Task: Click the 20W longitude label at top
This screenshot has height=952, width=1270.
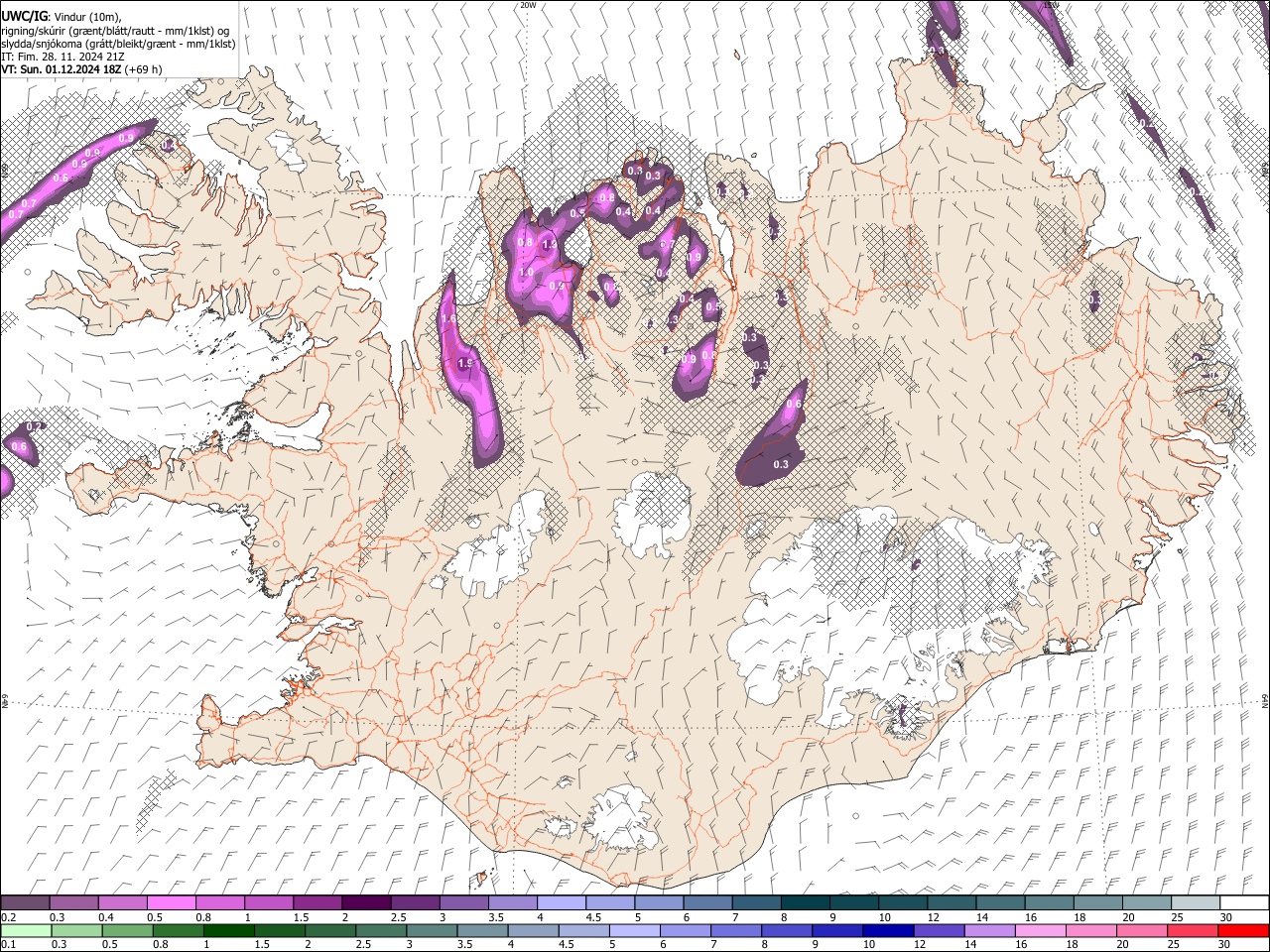Action: point(529,5)
